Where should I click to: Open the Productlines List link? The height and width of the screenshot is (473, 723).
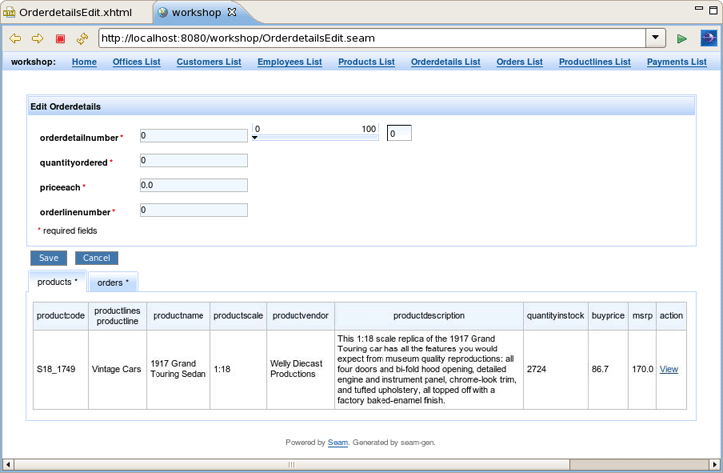coord(594,62)
